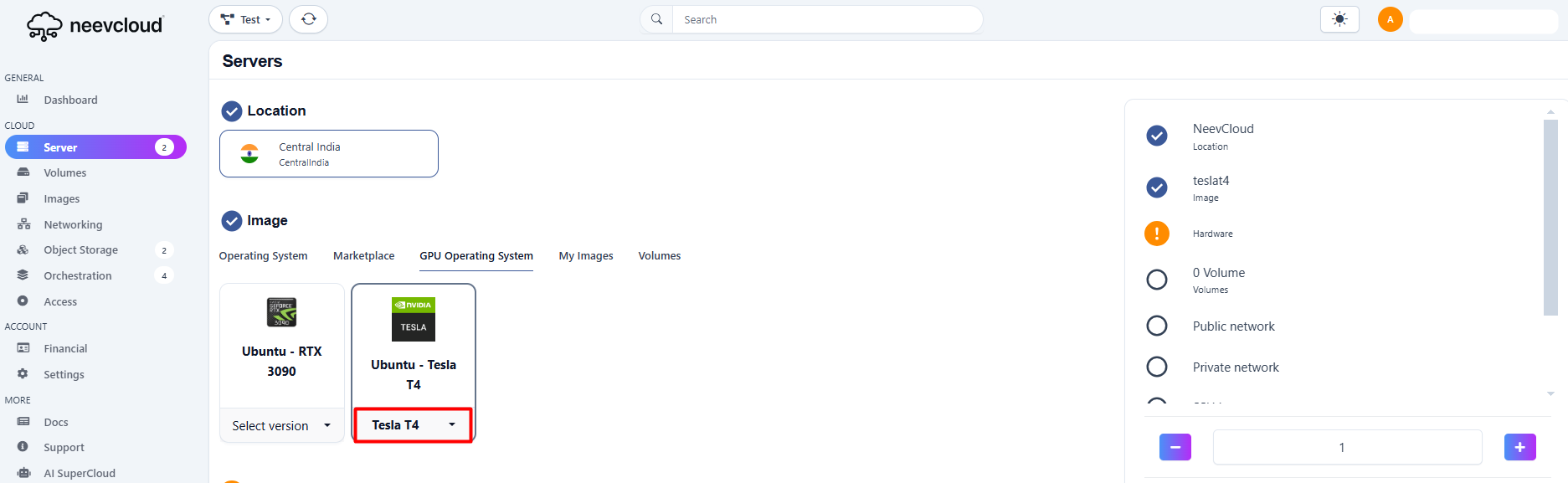Open Object Storage section
The image size is (1568, 483).
click(80, 249)
